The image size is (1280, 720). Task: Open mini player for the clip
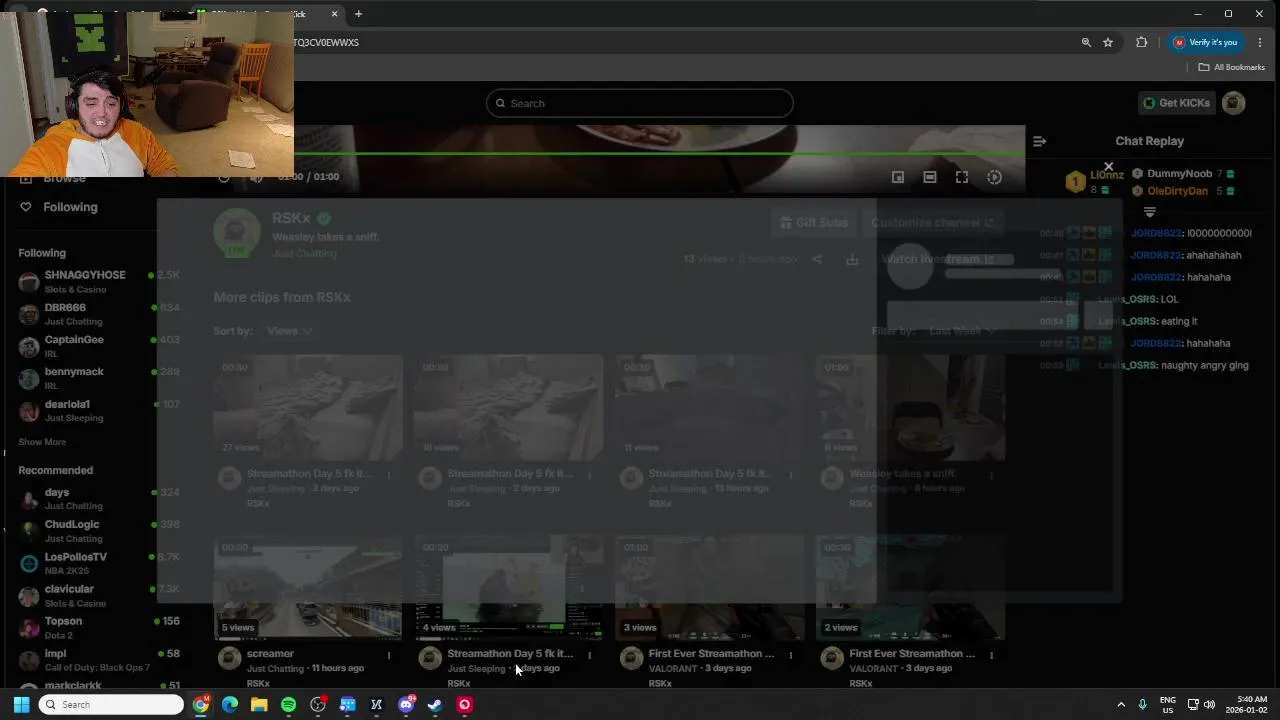pos(898,177)
